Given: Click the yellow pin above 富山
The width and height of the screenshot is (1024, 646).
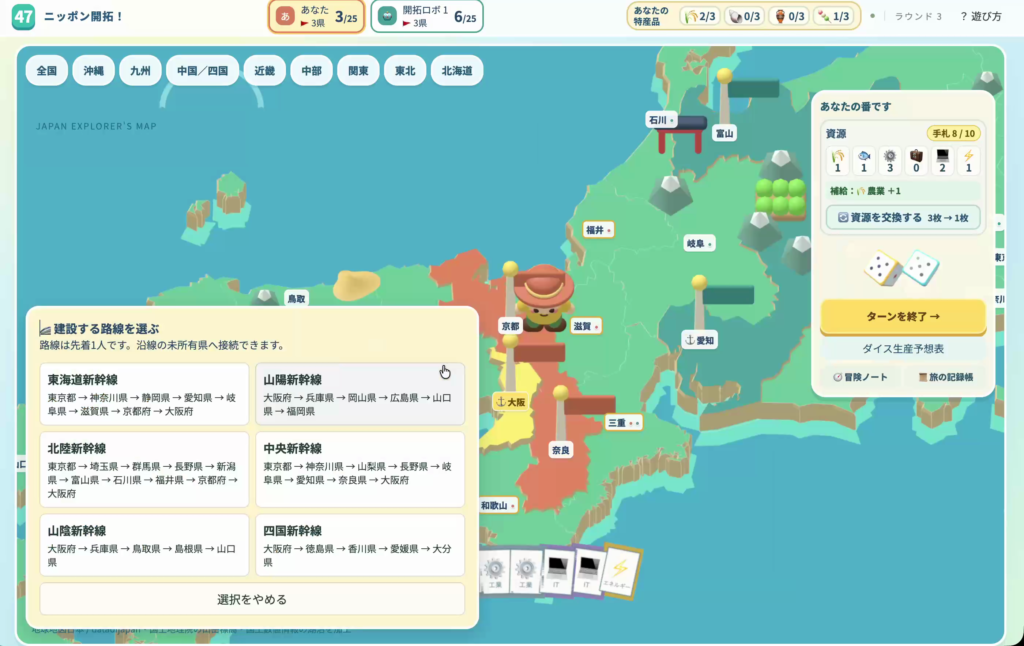Looking at the screenshot, I should tap(724, 76).
